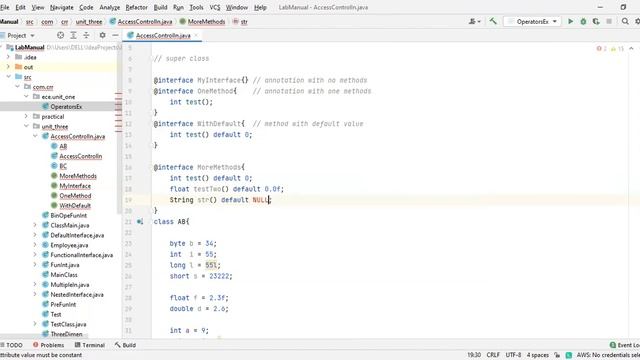Click unit_three breadcrumb in navigation bar
The image size is (640, 360).
(x=89, y=22)
